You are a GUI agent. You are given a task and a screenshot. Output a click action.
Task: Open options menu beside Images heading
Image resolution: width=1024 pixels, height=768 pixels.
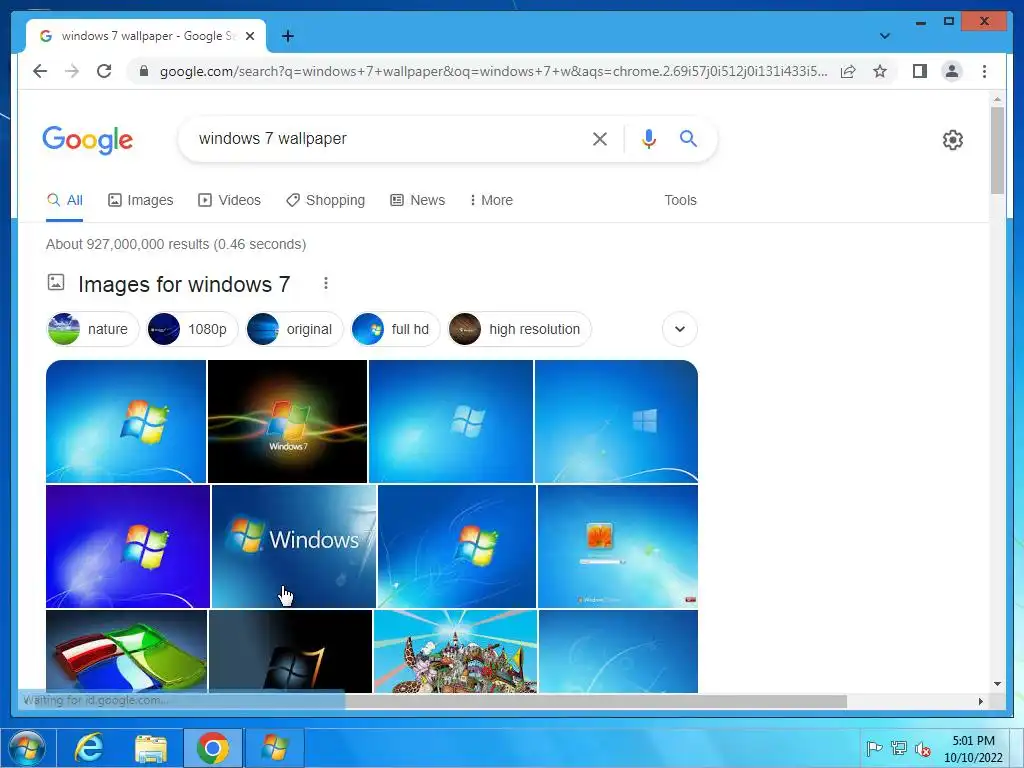326,283
